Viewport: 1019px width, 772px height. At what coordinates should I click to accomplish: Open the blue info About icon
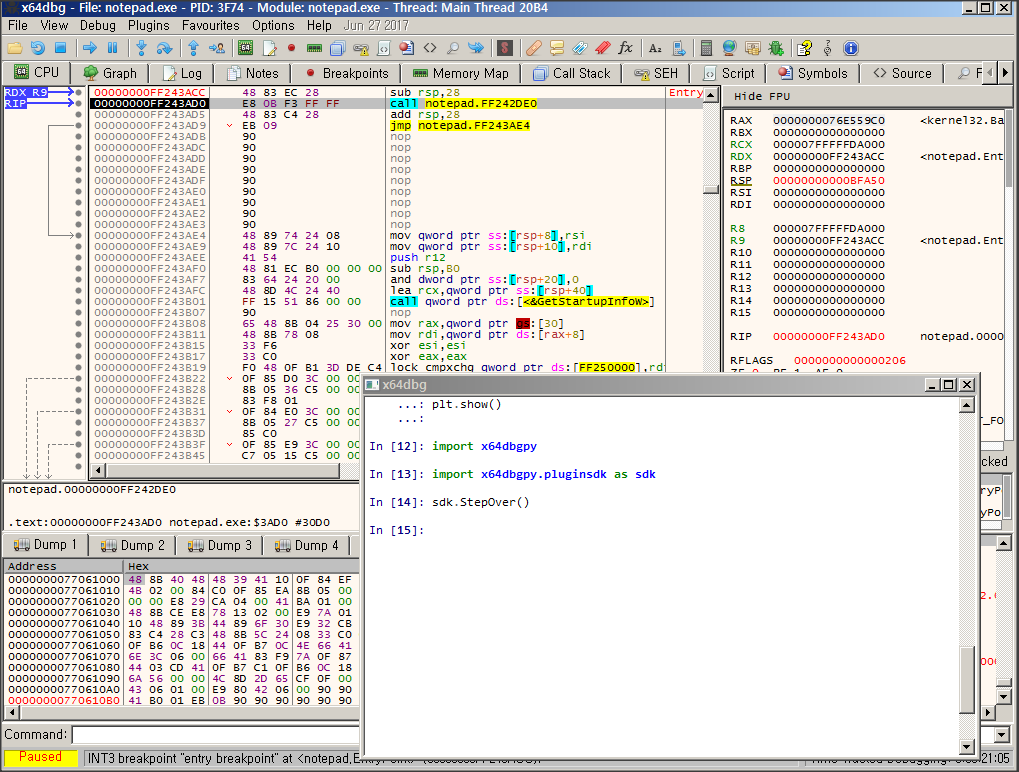click(x=851, y=48)
